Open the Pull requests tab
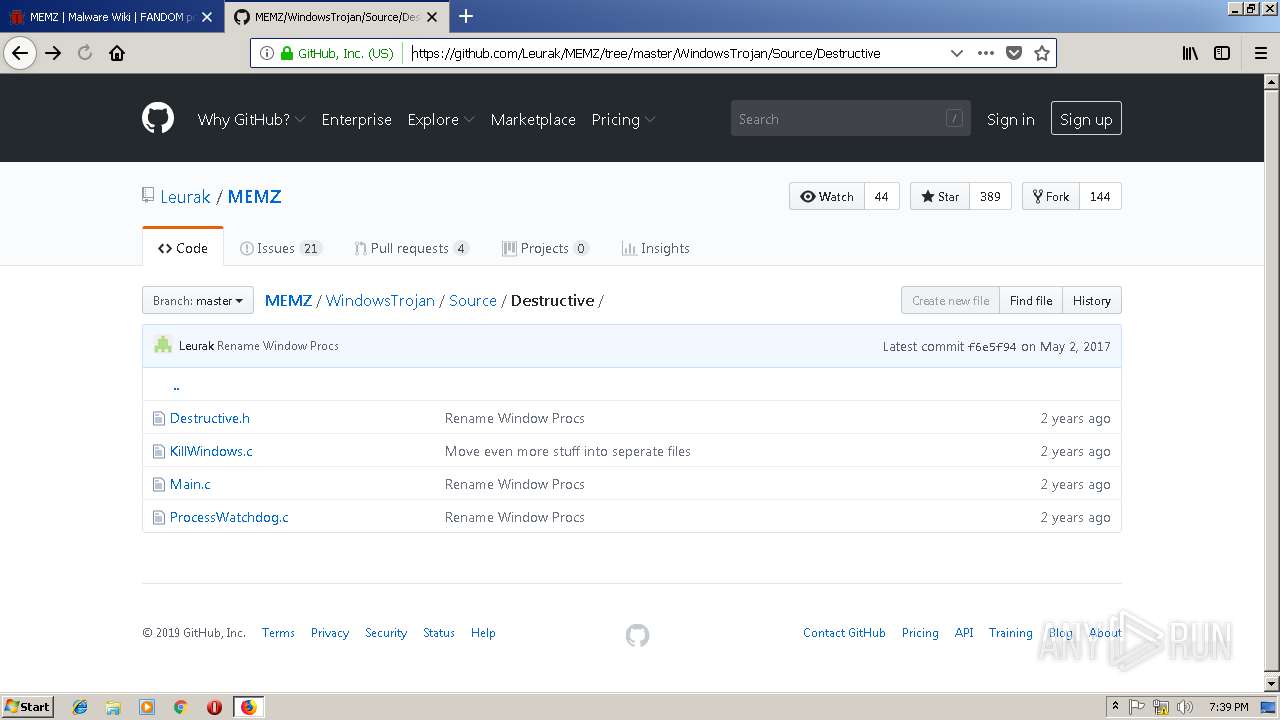The height and width of the screenshot is (720, 1280). tap(412, 248)
